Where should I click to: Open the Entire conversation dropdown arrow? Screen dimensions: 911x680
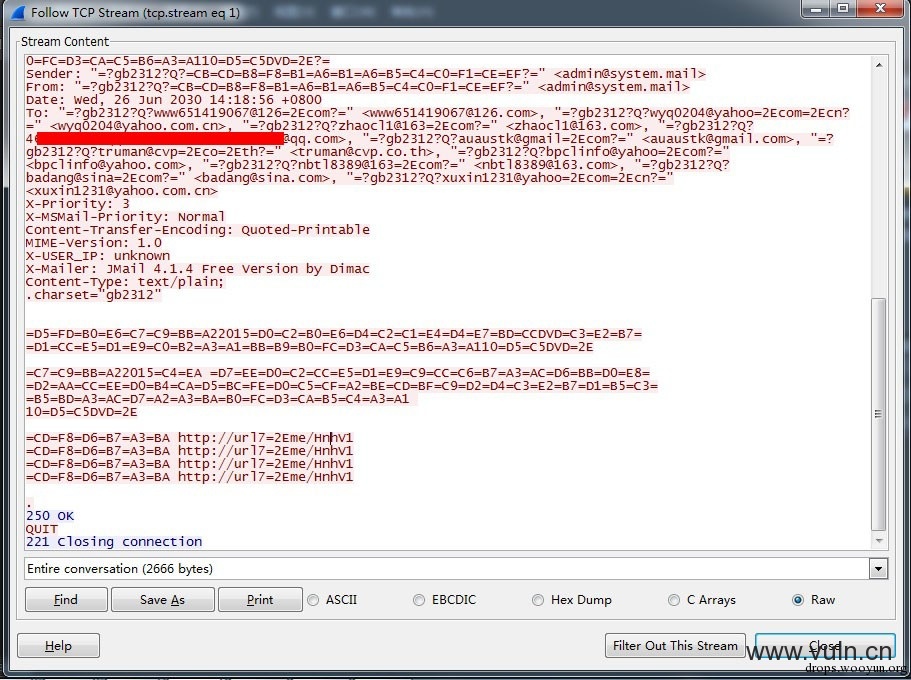tap(878, 568)
